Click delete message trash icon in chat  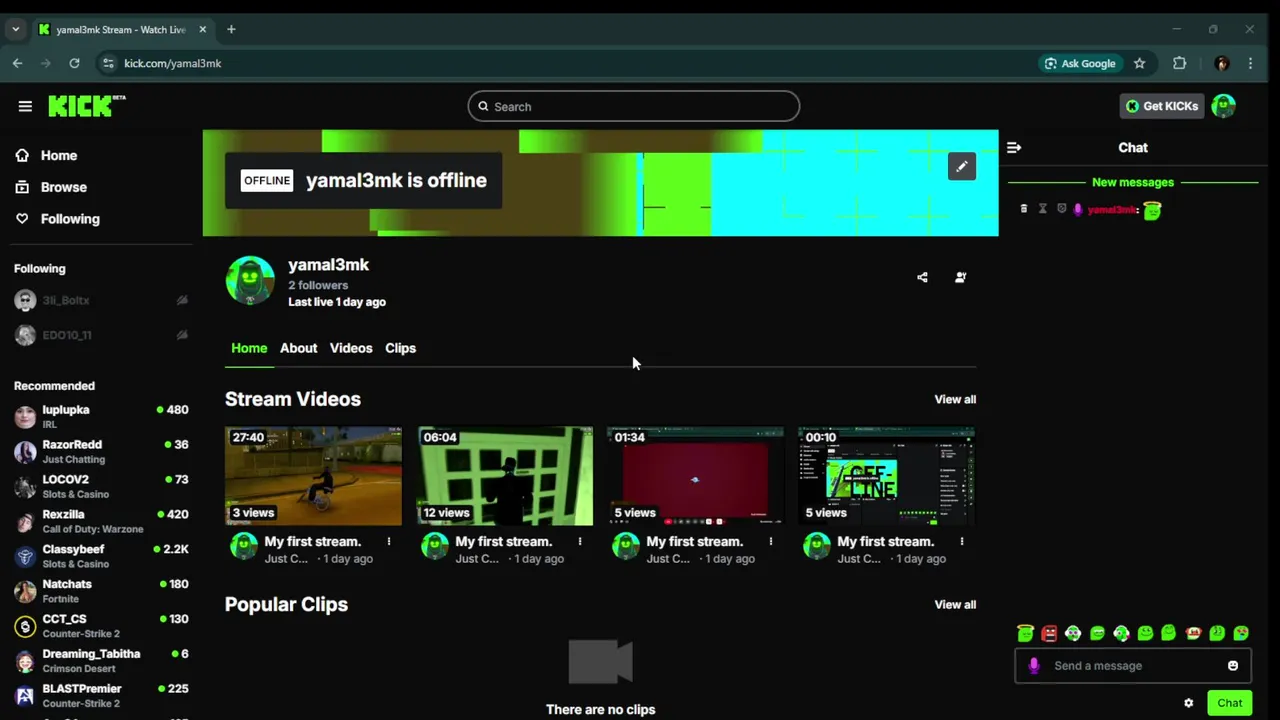tap(1023, 209)
